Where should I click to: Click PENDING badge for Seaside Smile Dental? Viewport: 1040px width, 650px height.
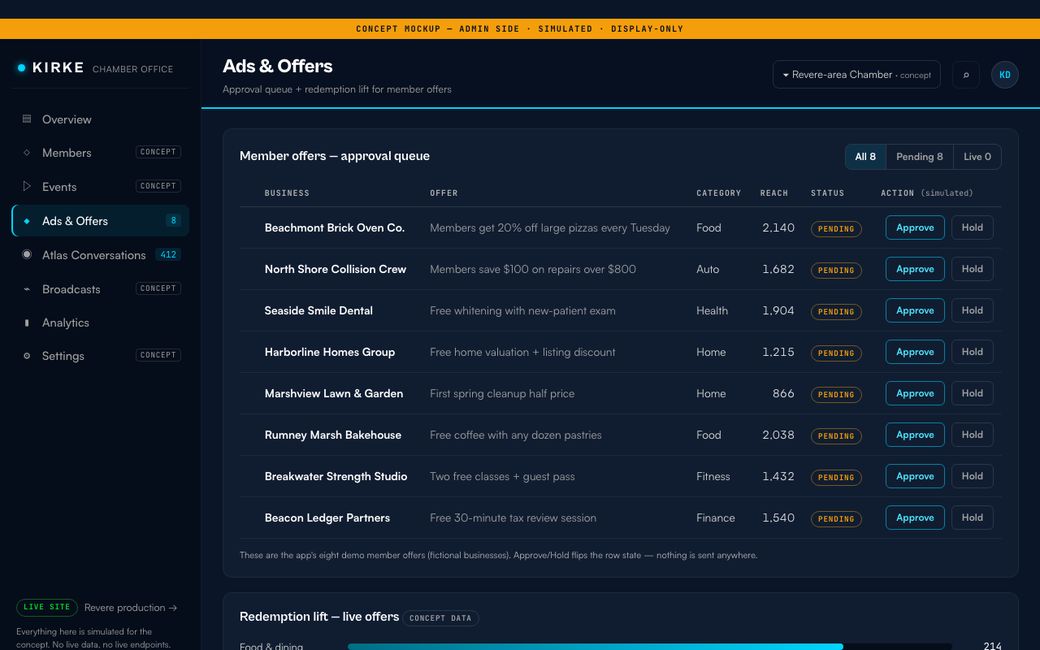836,312
